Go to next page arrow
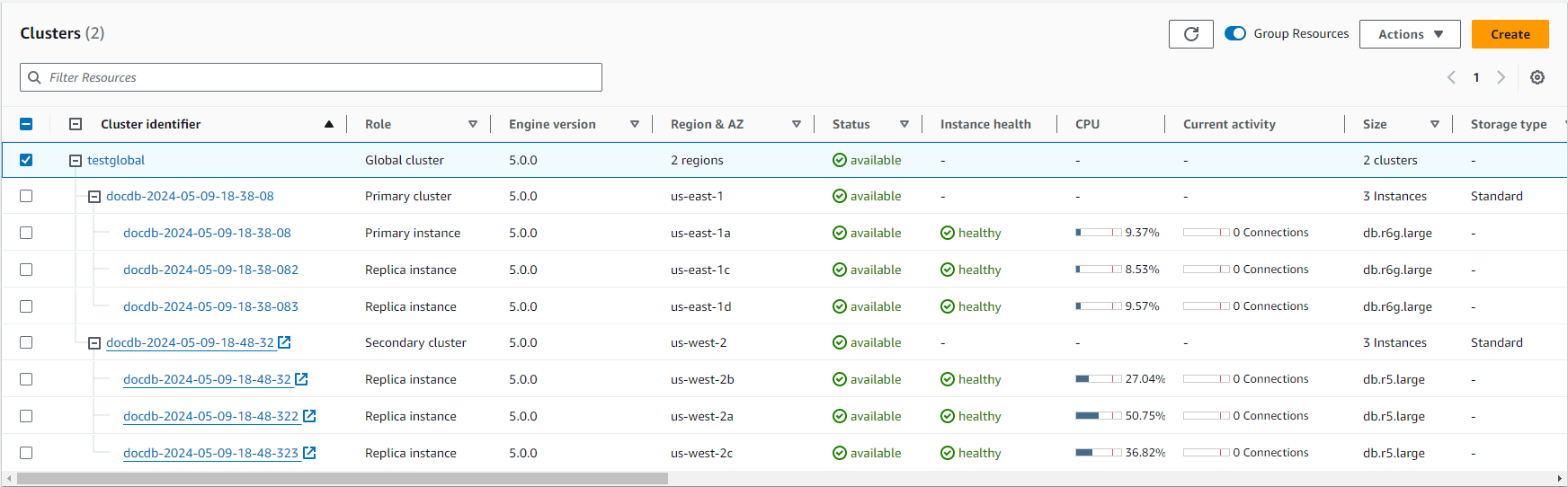Image resolution: width=1568 pixels, height=487 pixels. pyautogui.click(x=1501, y=77)
